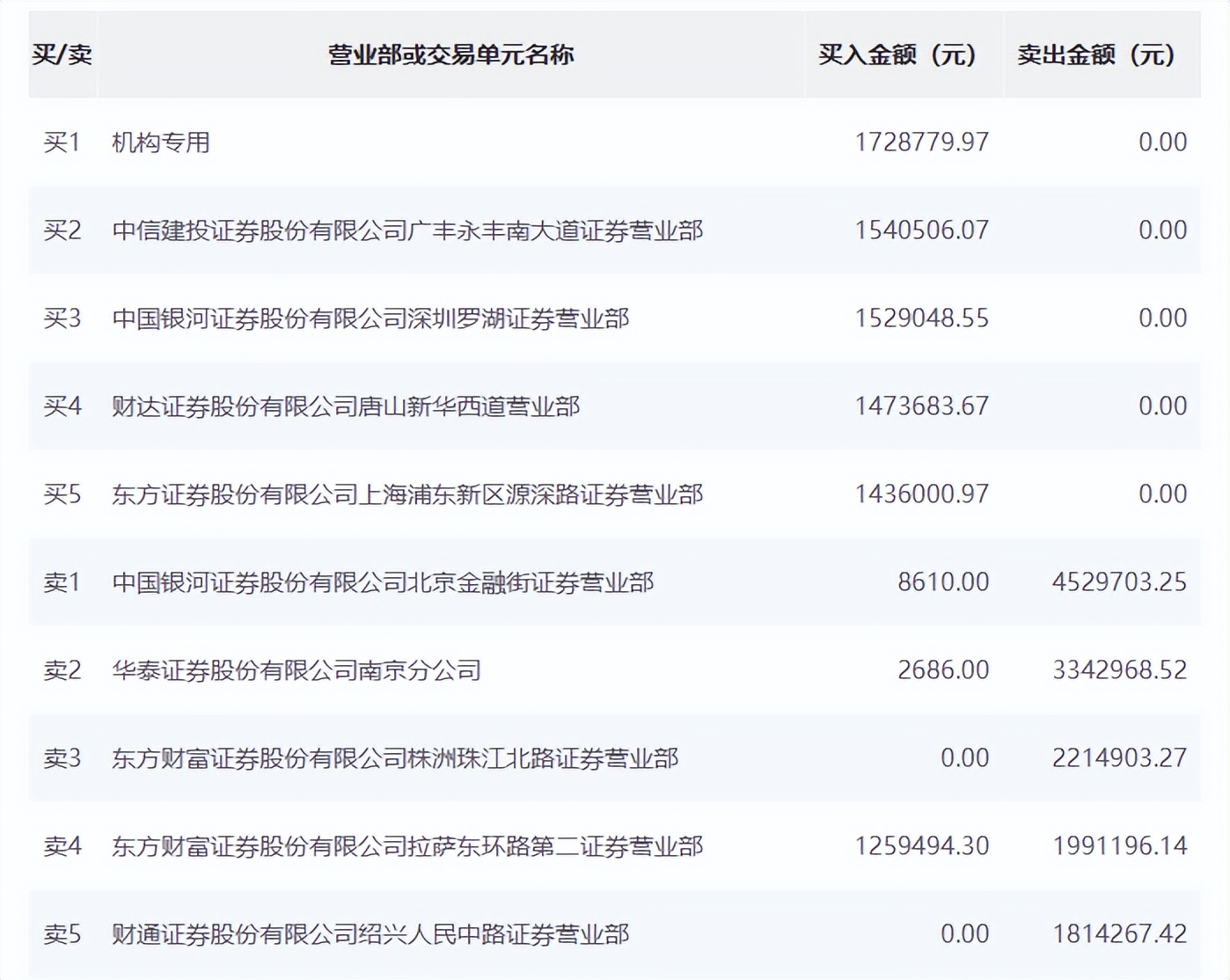The image size is (1230, 980).
Task: Select the 营业部或交易单元名称 column header
Action: click(x=450, y=55)
